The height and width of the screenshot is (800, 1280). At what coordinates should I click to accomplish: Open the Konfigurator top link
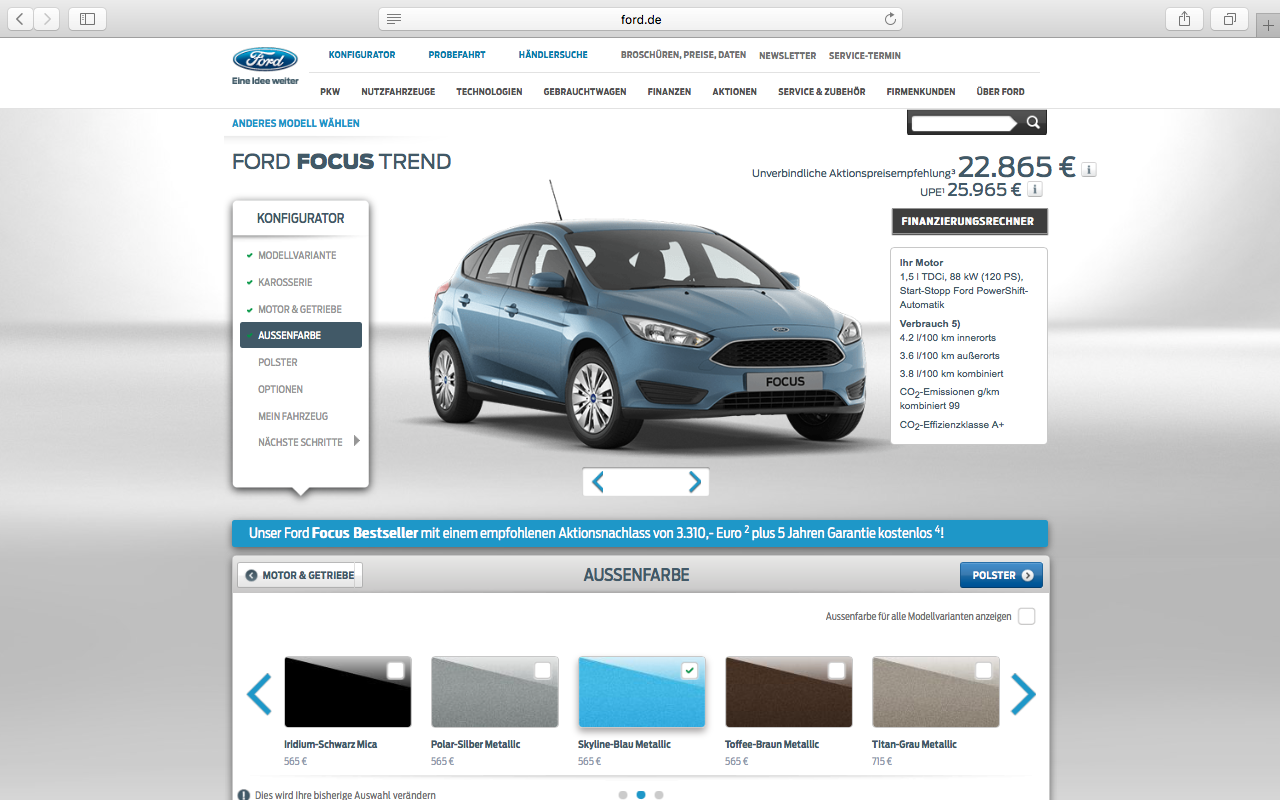click(x=362, y=55)
